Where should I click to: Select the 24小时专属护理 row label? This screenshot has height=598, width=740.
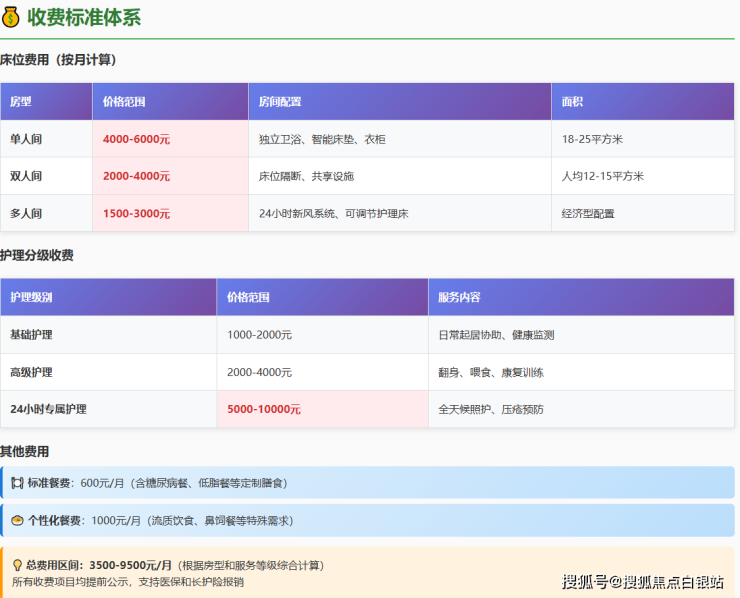click(48, 409)
